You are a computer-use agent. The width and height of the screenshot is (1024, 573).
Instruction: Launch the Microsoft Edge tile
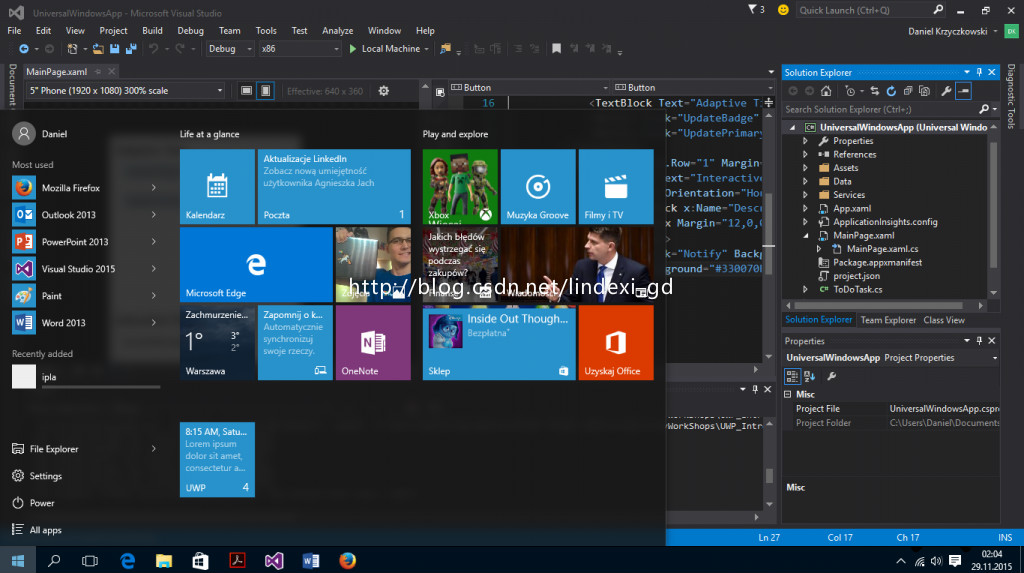click(256, 265)
